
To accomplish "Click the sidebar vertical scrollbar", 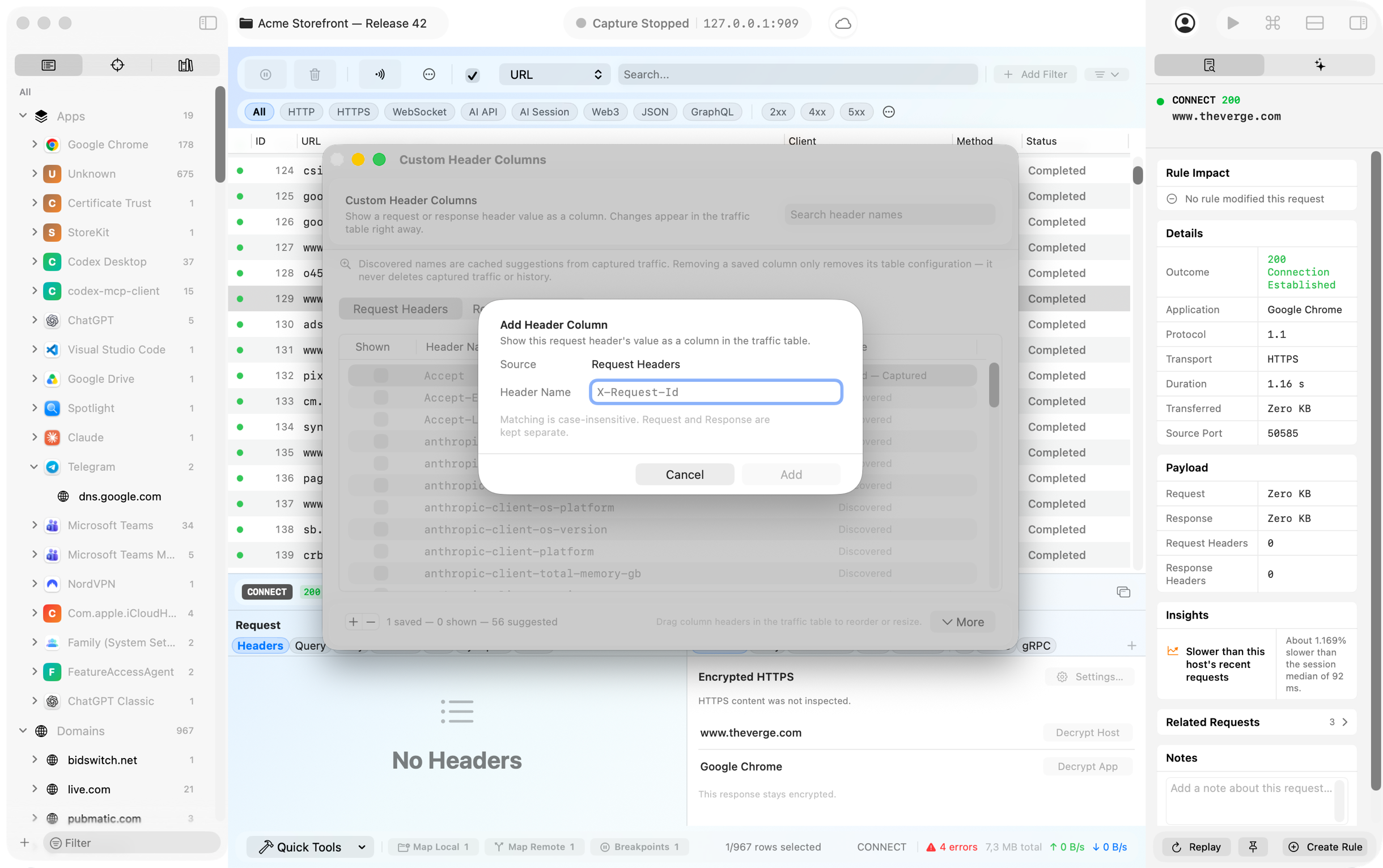I will 220,134.
